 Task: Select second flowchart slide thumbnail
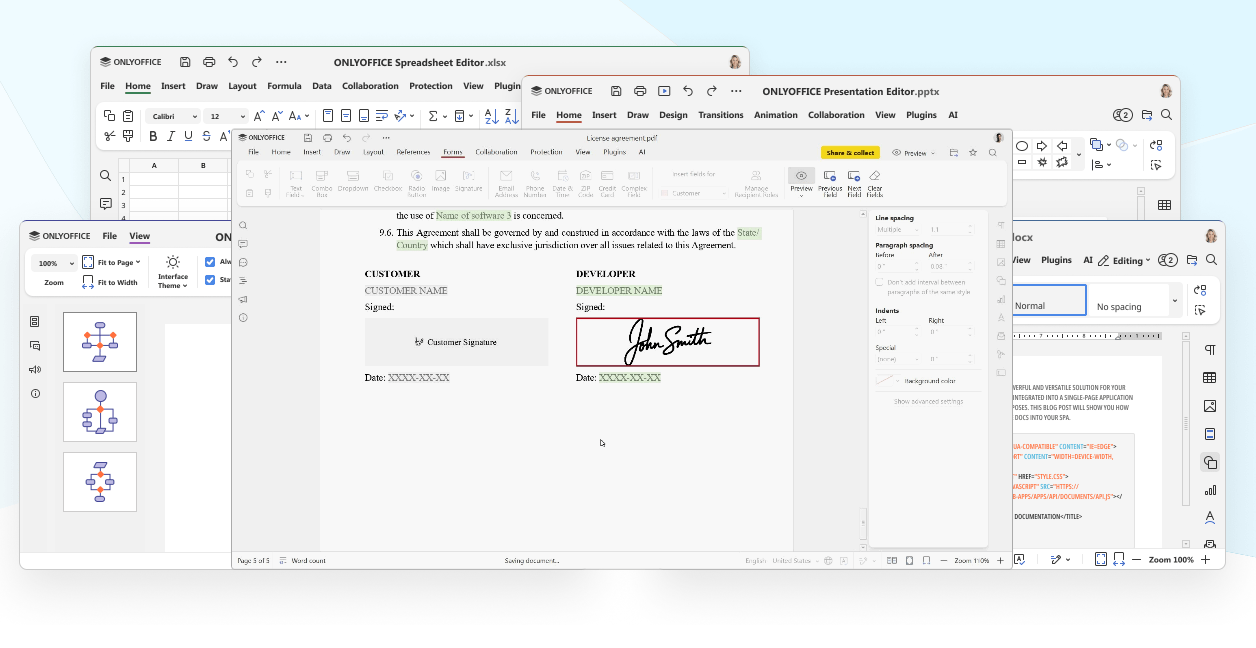pyautogui.click(x=100, y=412)
